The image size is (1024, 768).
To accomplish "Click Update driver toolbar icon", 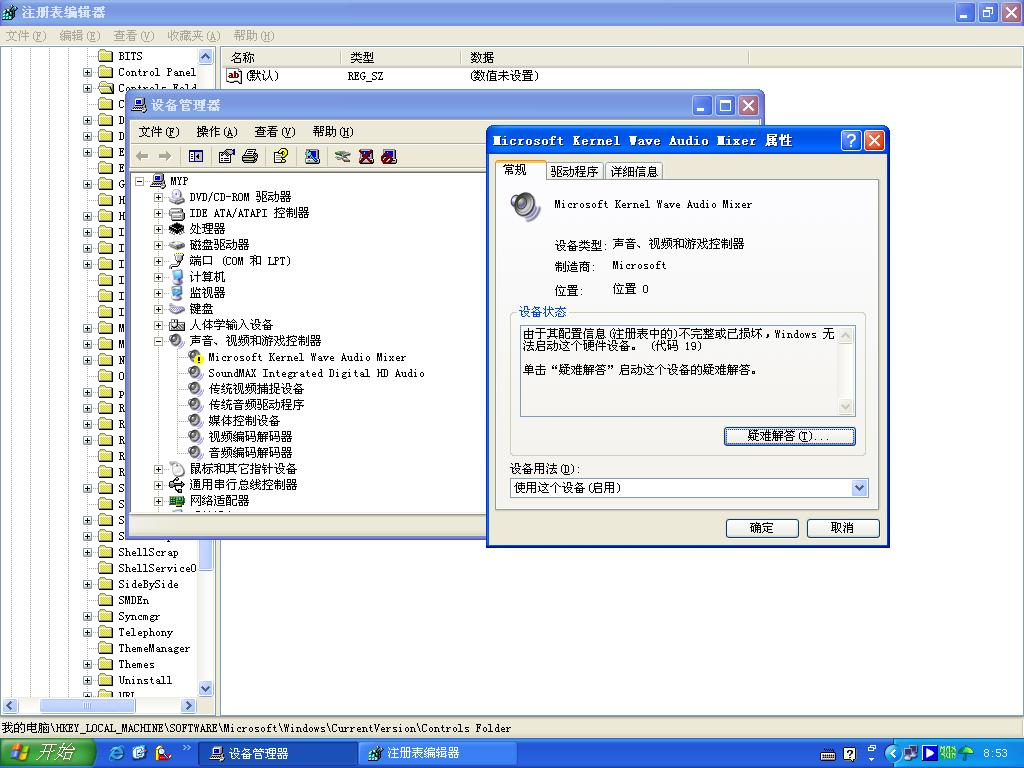I will [342, 157].
